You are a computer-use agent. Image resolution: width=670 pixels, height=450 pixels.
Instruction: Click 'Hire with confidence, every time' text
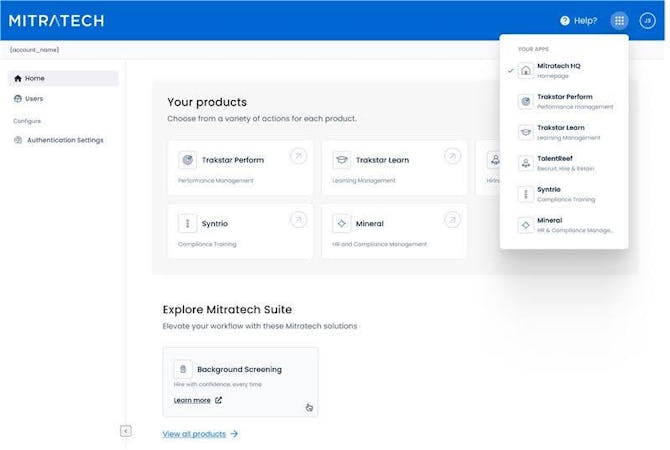tap(217, 384)
